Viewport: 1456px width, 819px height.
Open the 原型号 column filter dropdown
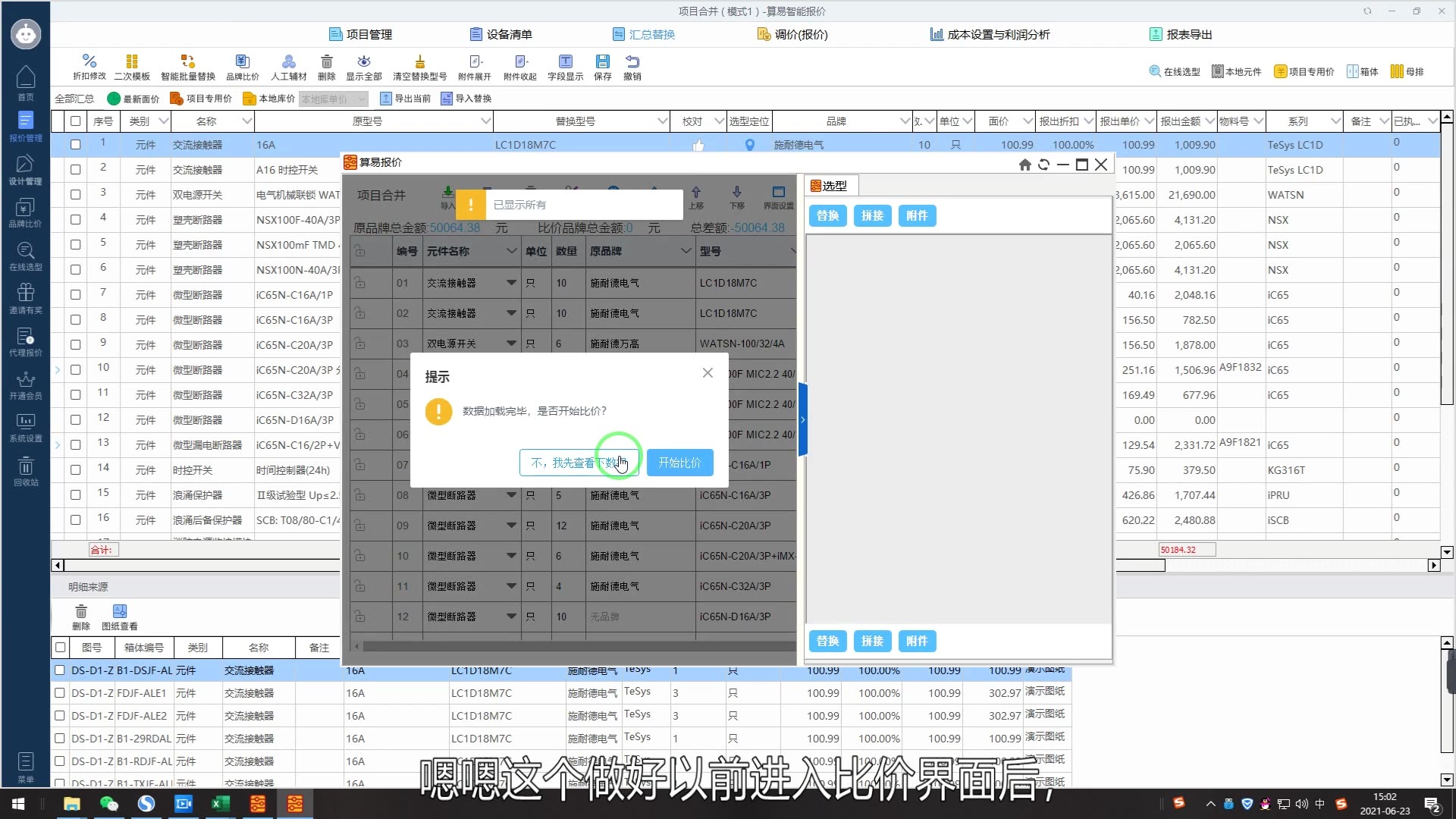coord(485,121)
